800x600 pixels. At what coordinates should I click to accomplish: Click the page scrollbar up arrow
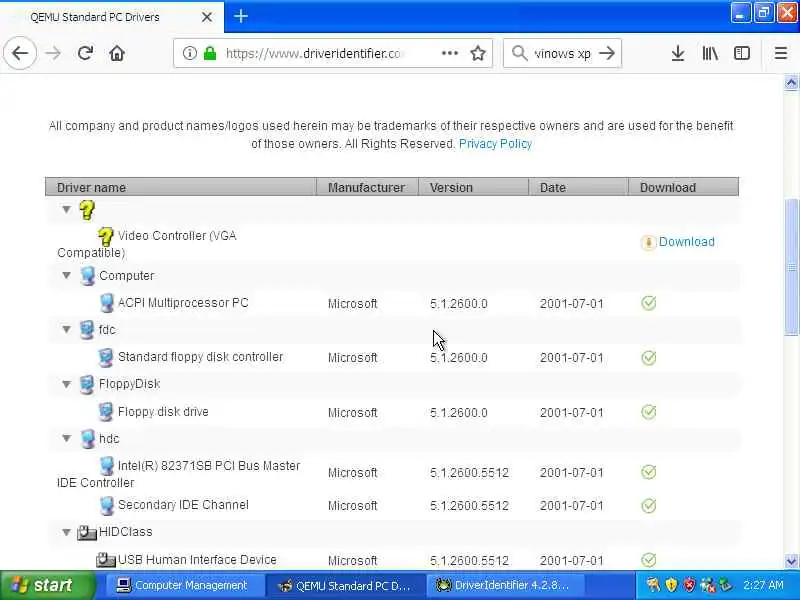[791, 82]
